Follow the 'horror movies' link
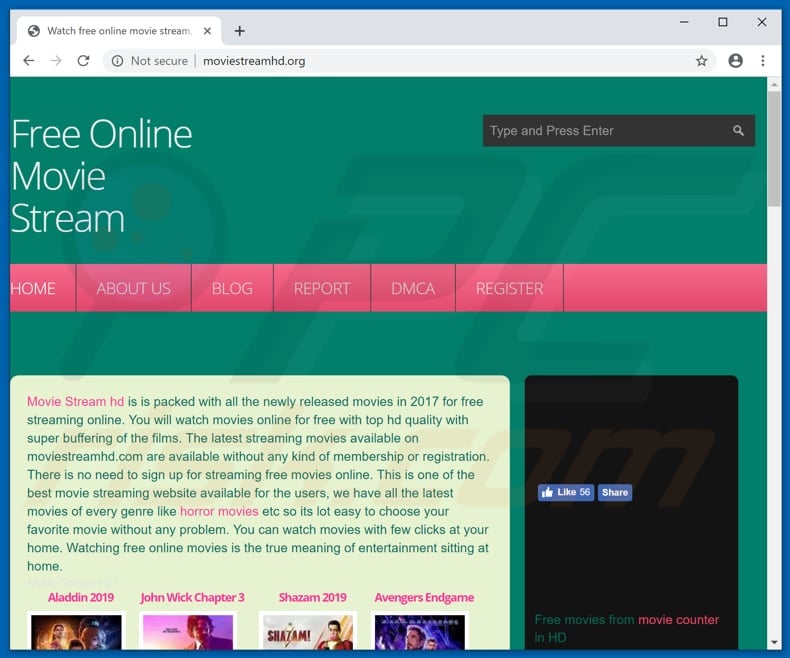The width and height of the screenshot is (790, 658). [219, 511]
